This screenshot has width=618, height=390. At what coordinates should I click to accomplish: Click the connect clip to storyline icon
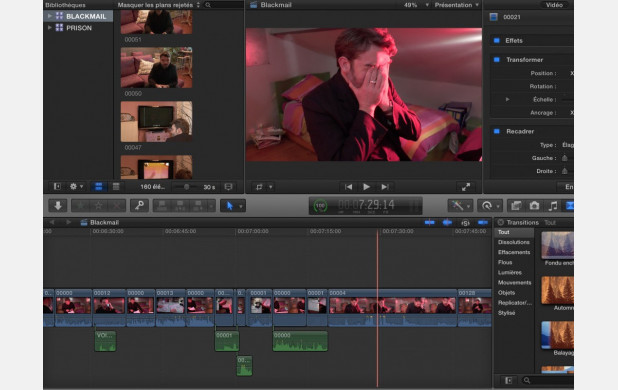pos(162,206)
